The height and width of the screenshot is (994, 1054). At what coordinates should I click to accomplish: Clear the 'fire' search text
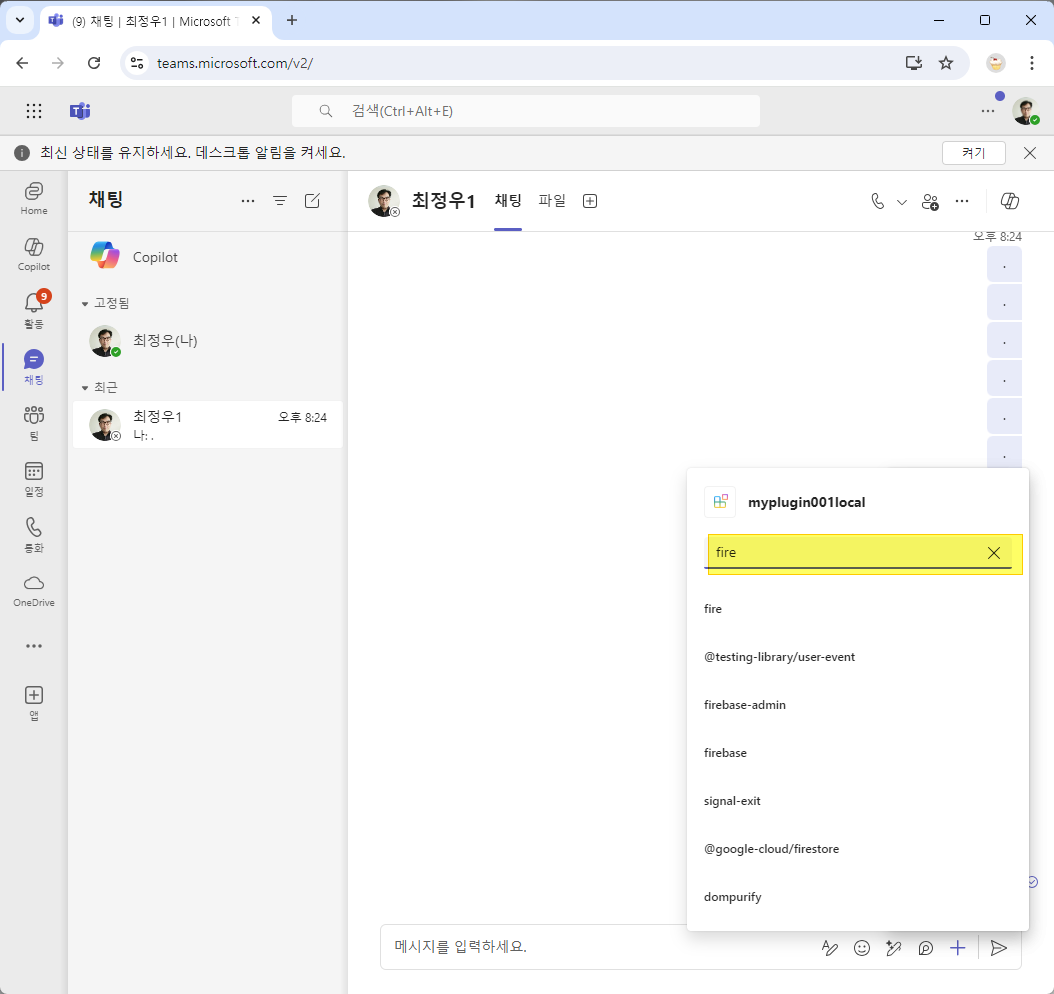click(x=994, y=552)
